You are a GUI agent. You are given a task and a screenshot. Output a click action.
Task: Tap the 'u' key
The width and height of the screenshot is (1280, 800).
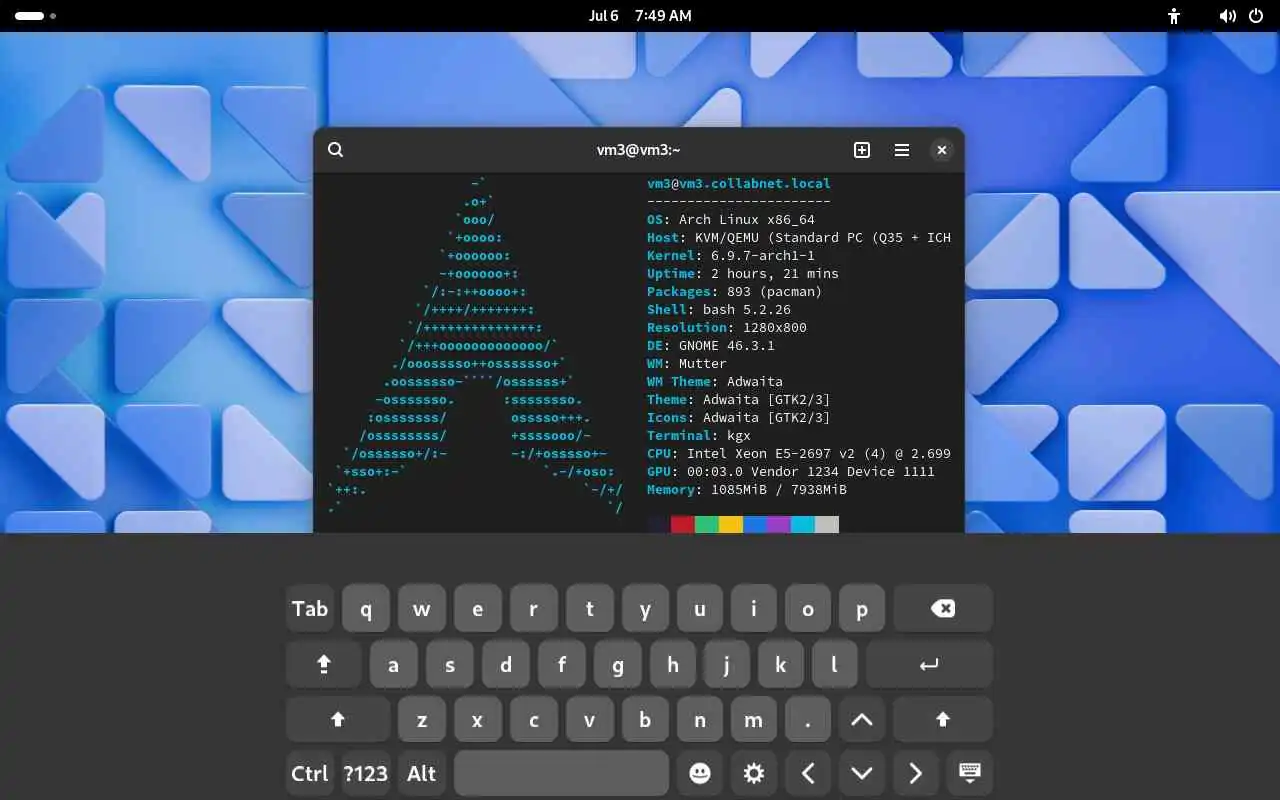pyautogui.click(x=700, y=608)
